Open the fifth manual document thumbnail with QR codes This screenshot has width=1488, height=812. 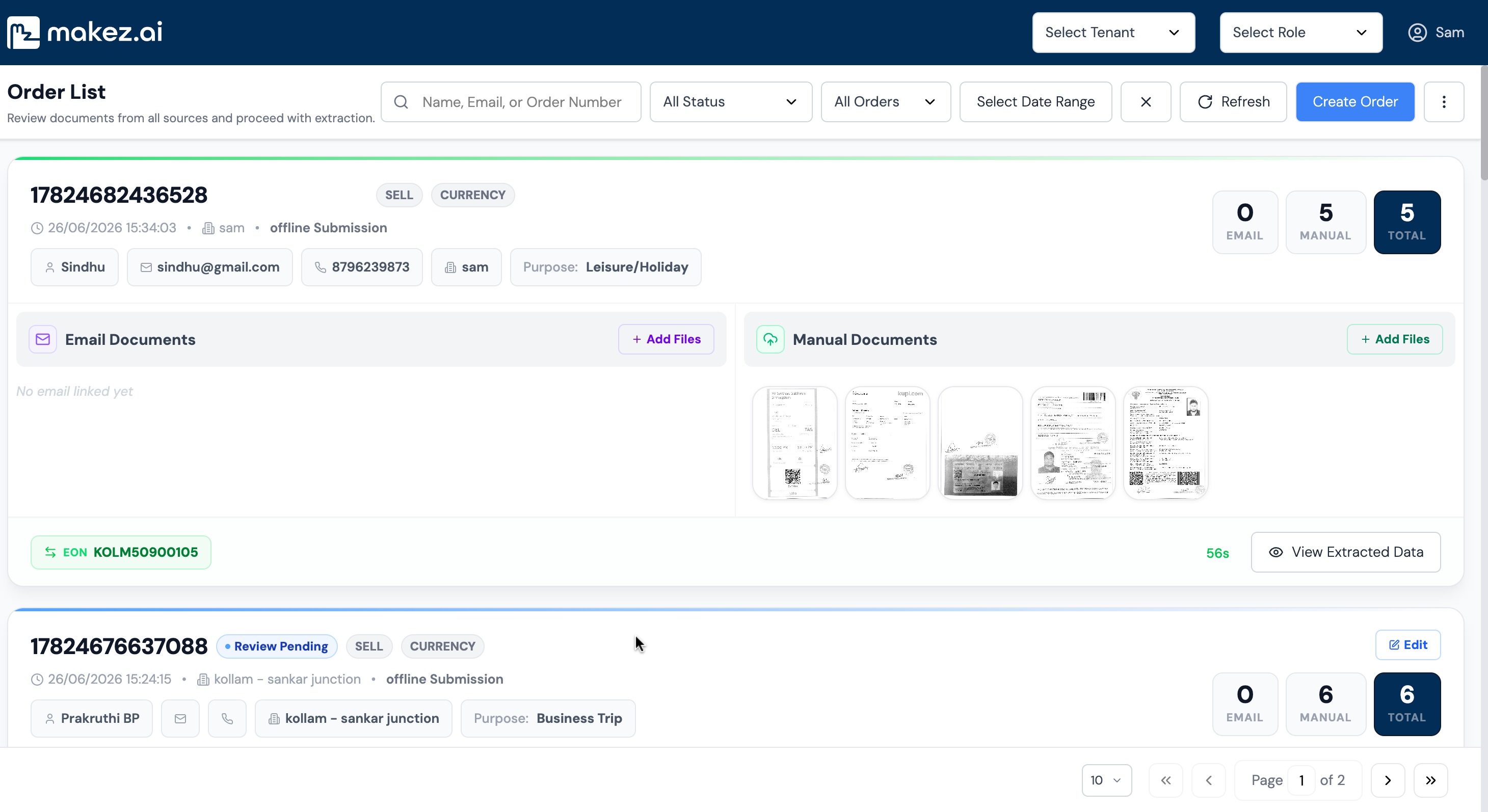tap(1165, 443)
